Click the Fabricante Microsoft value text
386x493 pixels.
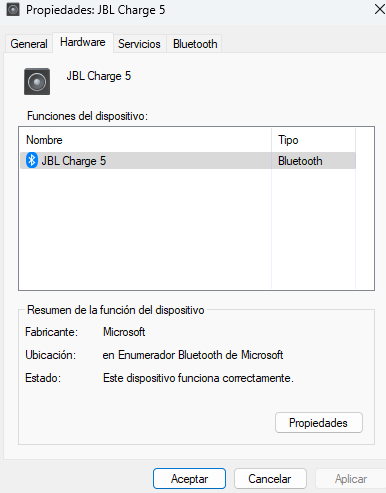pyautogui.click(x=124, y=332)
